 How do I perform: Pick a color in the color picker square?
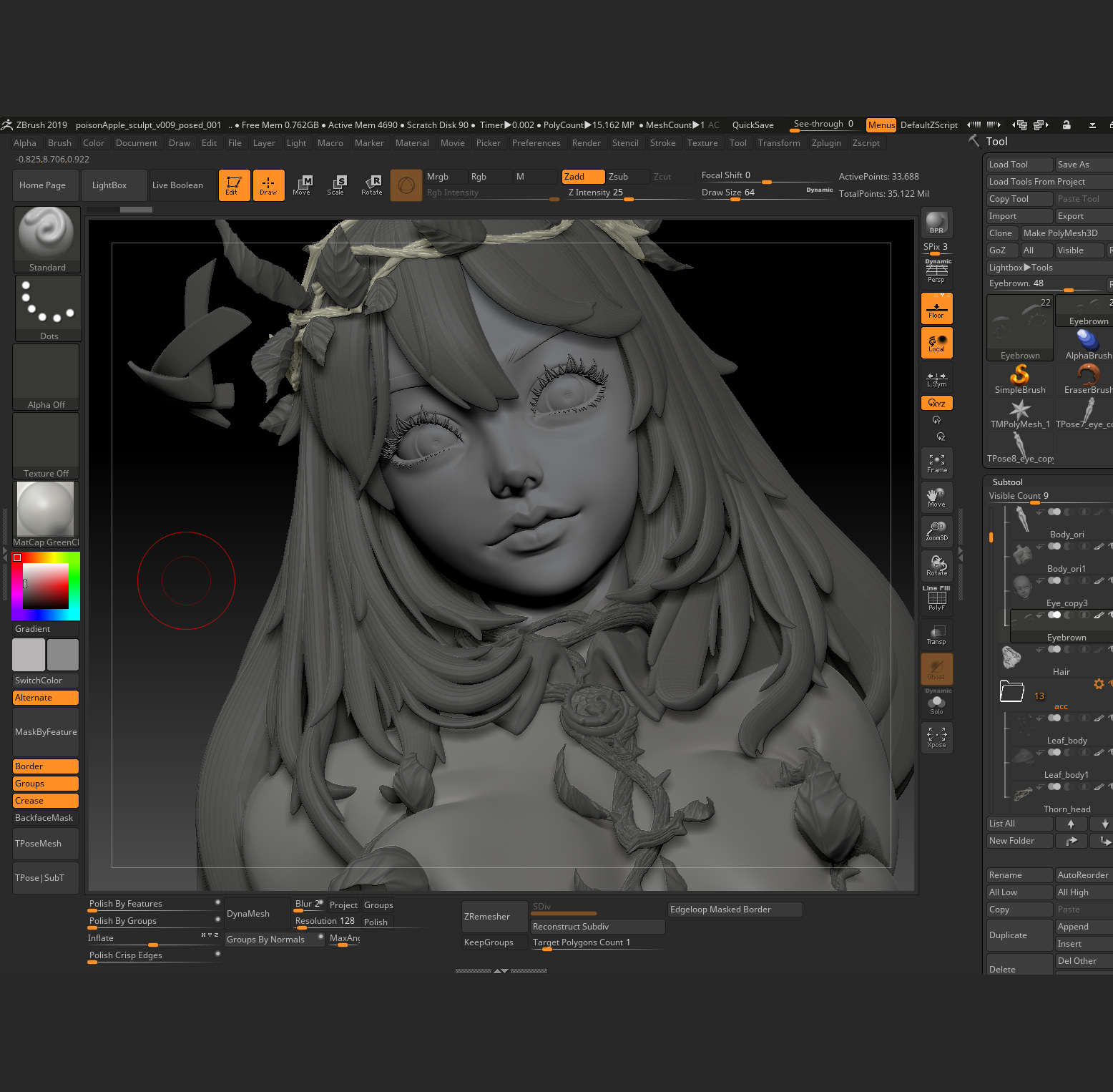pyautogui.click(x=46, y=585)
